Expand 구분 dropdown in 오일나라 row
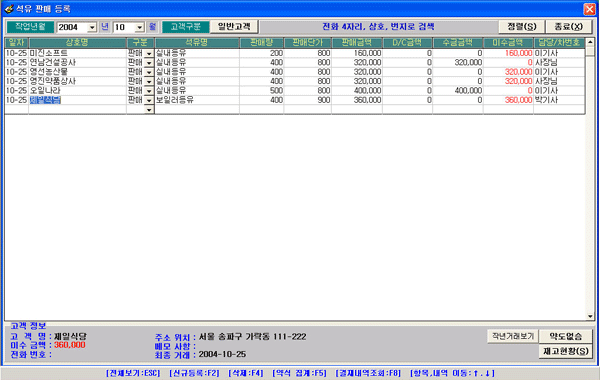 149,91
